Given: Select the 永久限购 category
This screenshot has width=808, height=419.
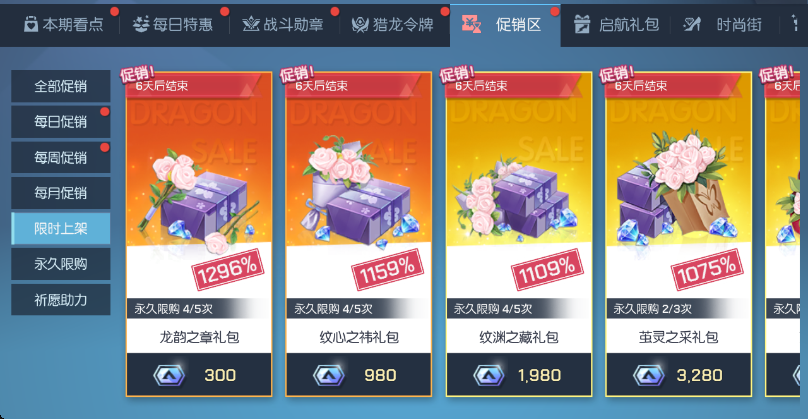Looking at the screenshot, I should 61,264.
